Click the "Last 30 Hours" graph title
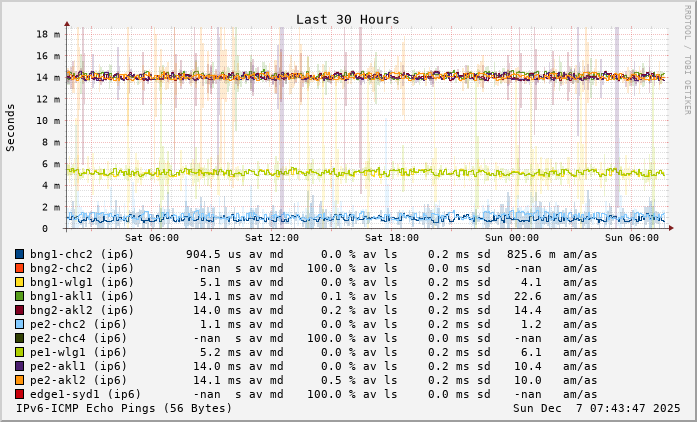Image resolution: width=697 pixels, height=422 pixels. click(347, 19)
